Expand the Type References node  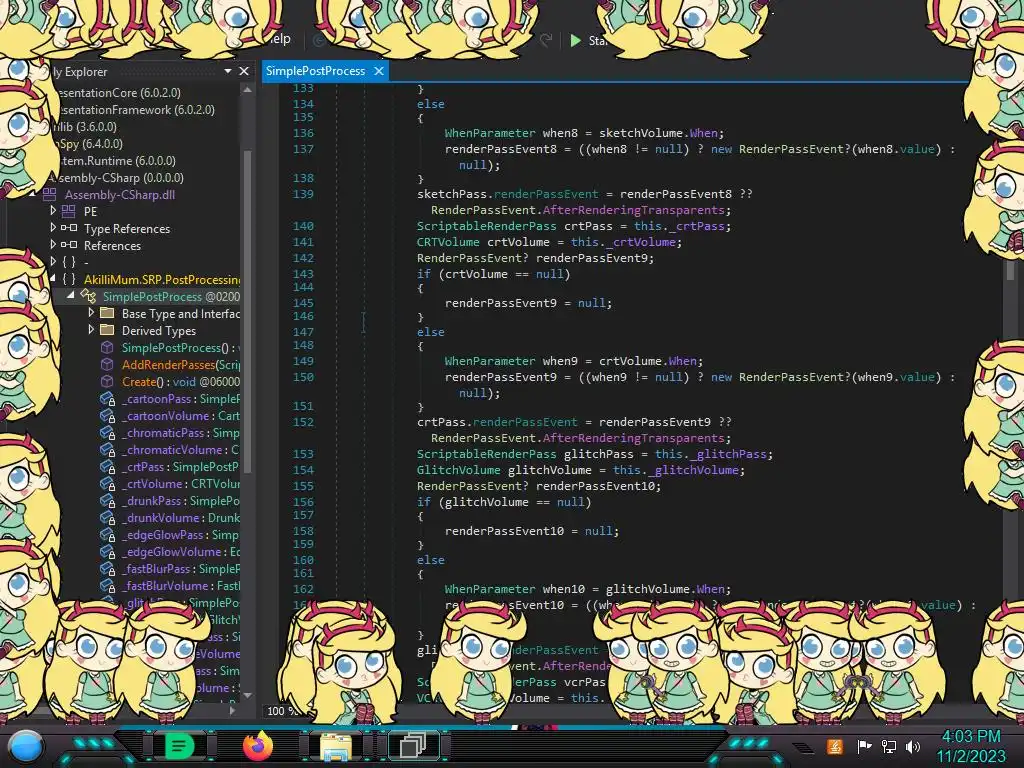pyautogui.click(x=53, y=227)
